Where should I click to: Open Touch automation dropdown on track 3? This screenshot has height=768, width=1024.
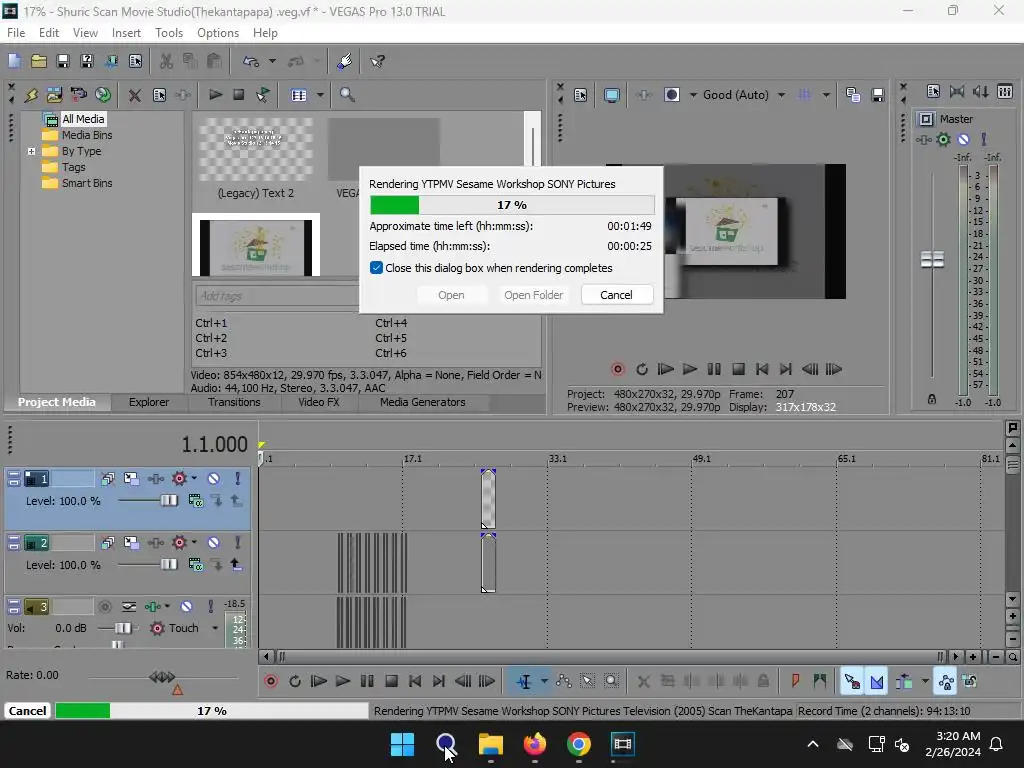coord(215,628)
